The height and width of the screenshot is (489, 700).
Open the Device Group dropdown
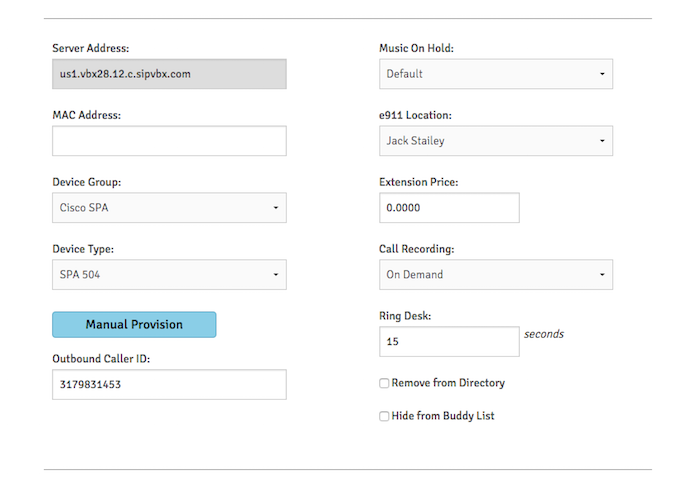point(169,208)
